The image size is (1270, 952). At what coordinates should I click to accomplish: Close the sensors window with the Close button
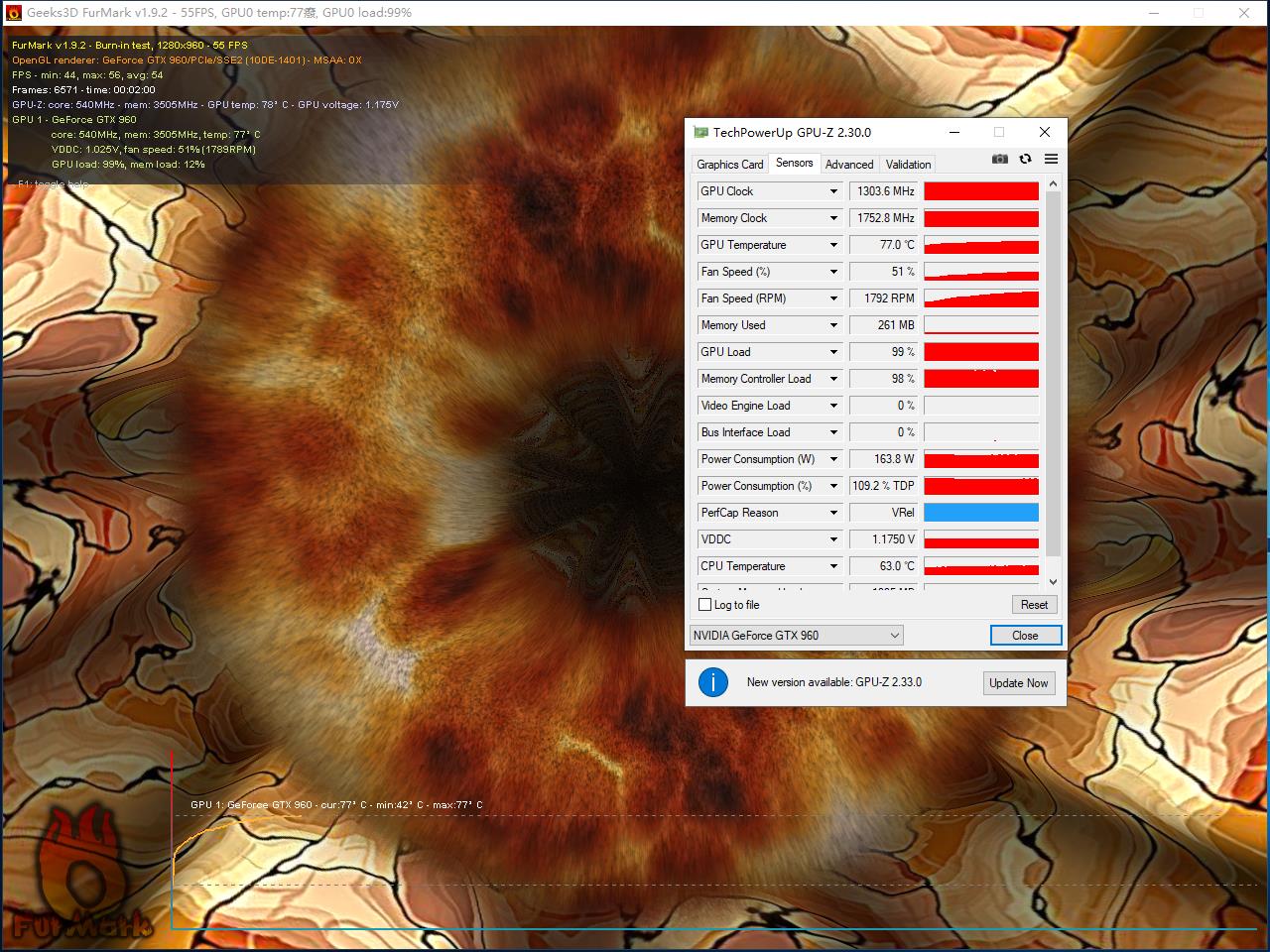(x=1026, y=635)
